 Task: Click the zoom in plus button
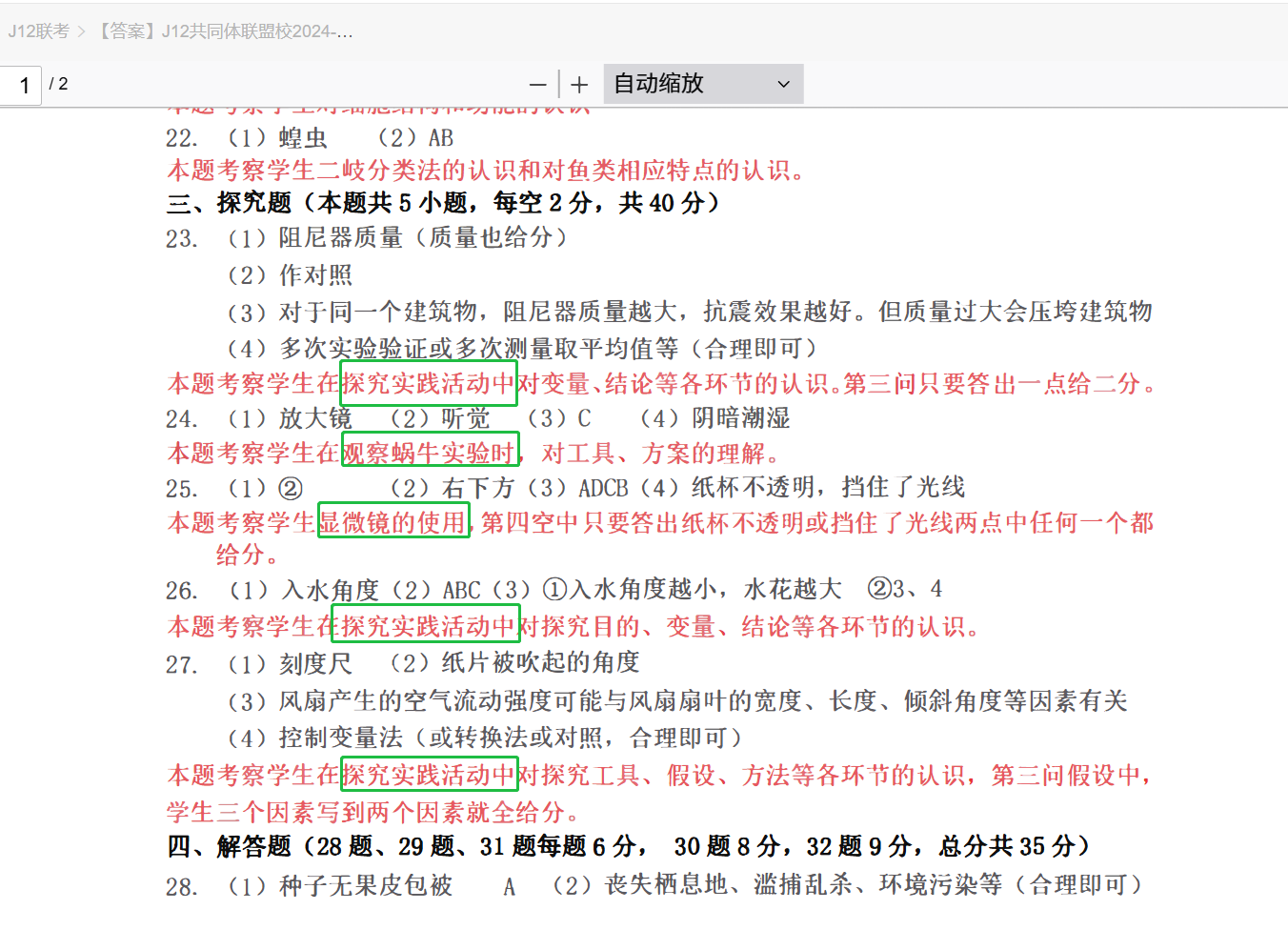[579, 85]
